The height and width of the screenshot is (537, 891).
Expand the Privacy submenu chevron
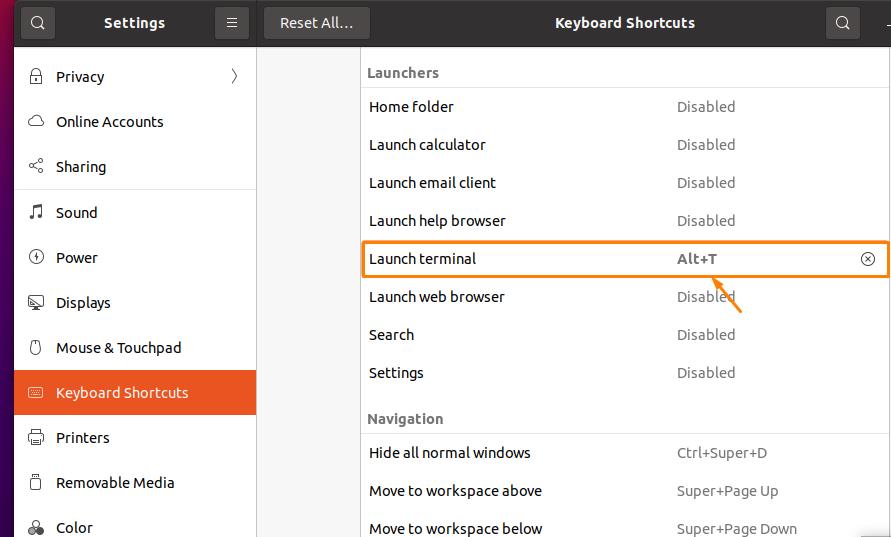234,77
